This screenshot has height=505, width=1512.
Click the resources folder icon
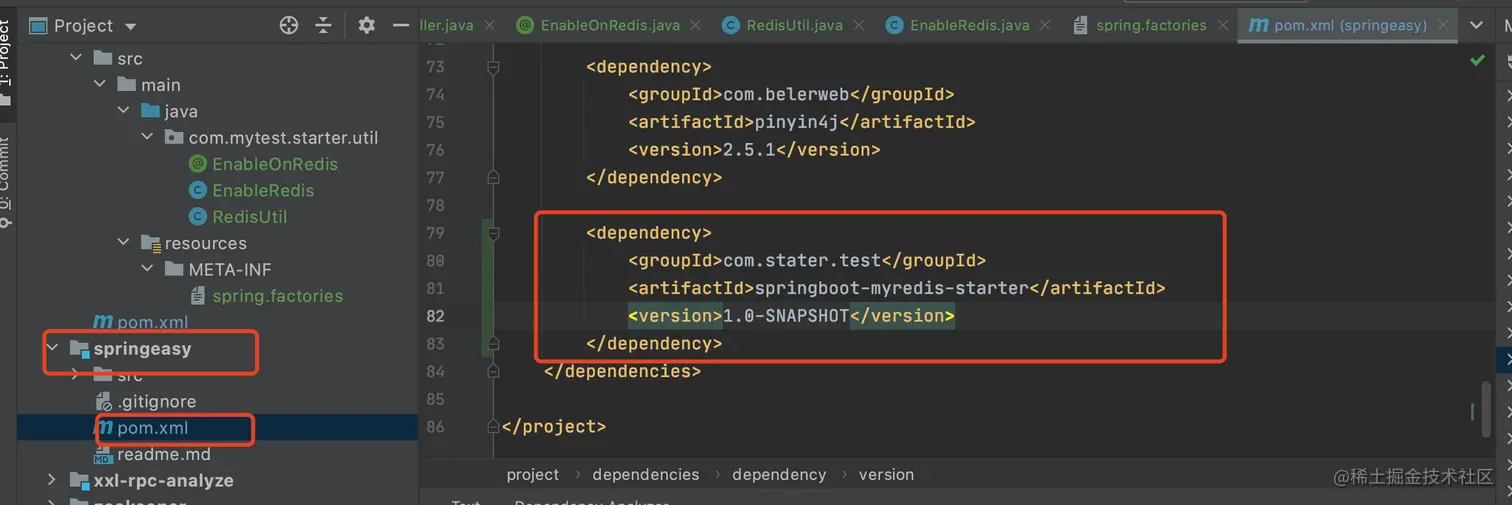click(x=151, y=243)
